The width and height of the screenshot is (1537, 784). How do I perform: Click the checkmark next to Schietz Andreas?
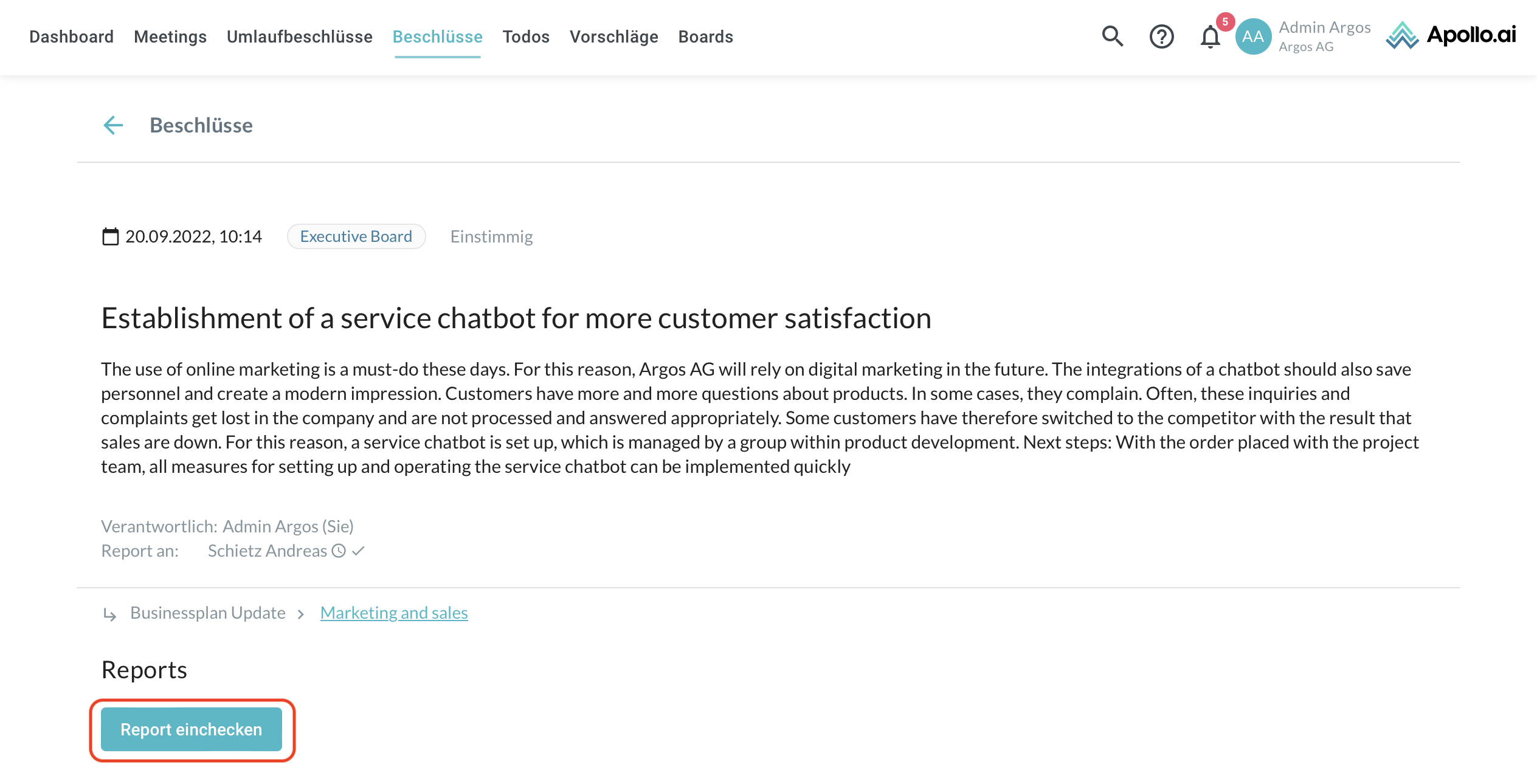click(358, 551)
